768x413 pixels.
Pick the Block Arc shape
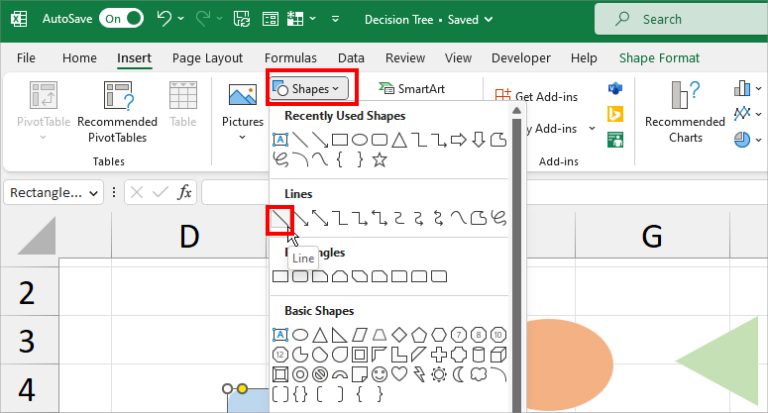pyautogui.click(x=339, y=375)
